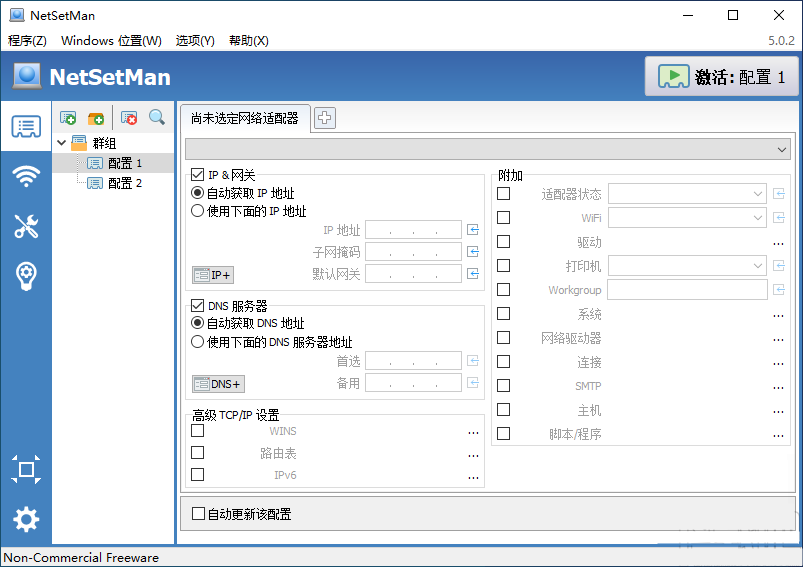Enable the 网络驱动器 checkbox

503,338
